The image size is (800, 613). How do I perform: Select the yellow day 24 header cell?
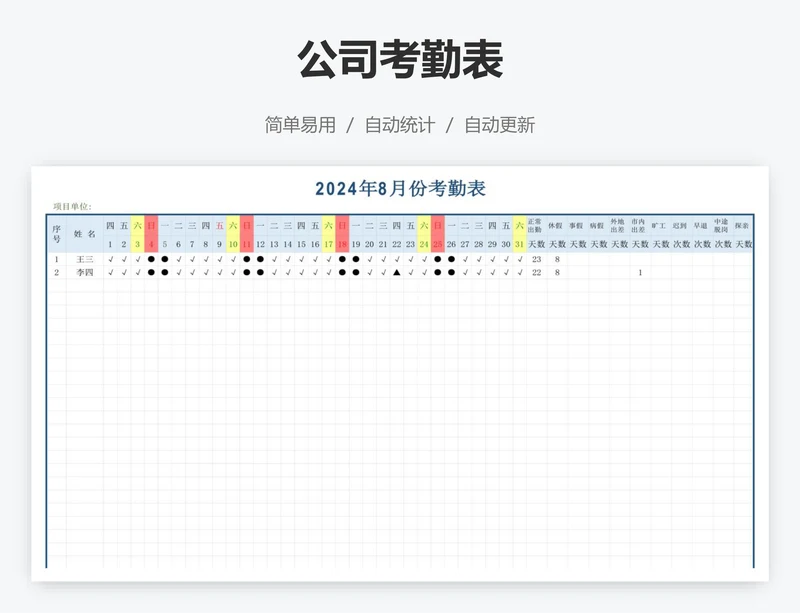pyautogui.click(x=424, y=244)
